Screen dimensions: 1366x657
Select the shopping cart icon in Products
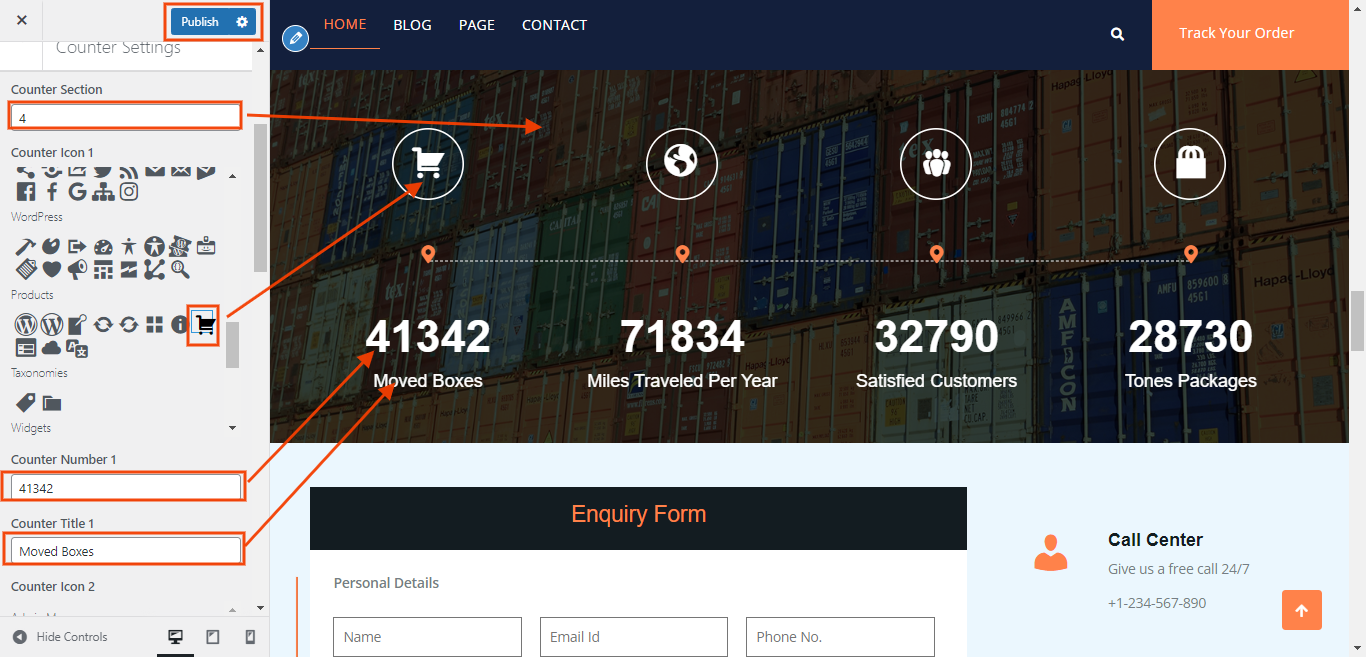tap(204, 324)
